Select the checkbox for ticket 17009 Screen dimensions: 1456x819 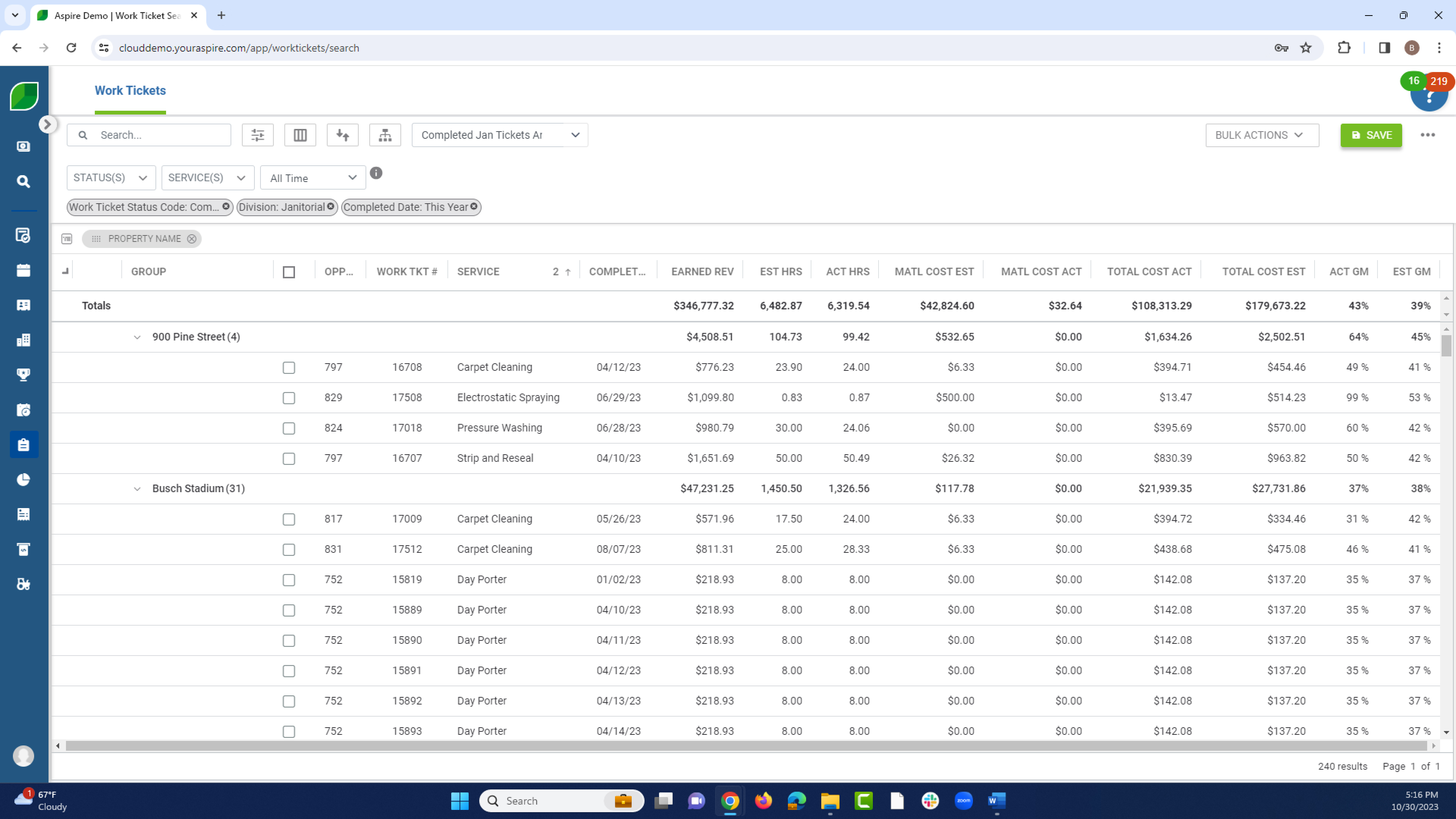click(289, 519)
